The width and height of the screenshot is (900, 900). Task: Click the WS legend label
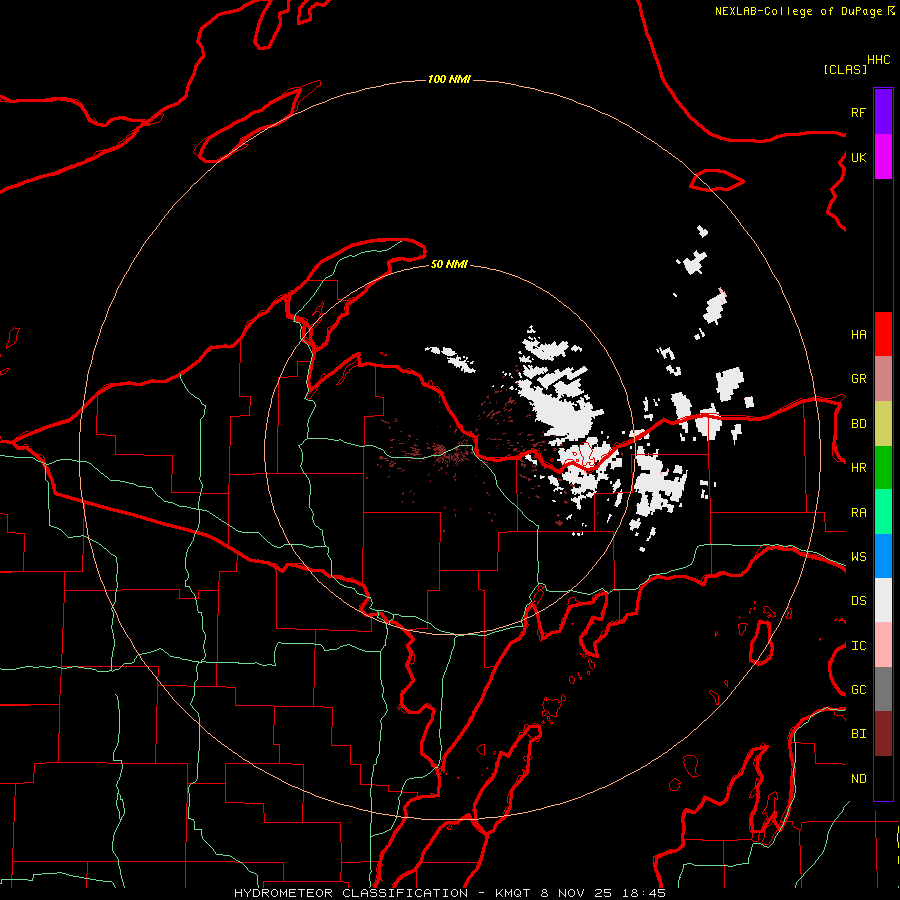858,557
